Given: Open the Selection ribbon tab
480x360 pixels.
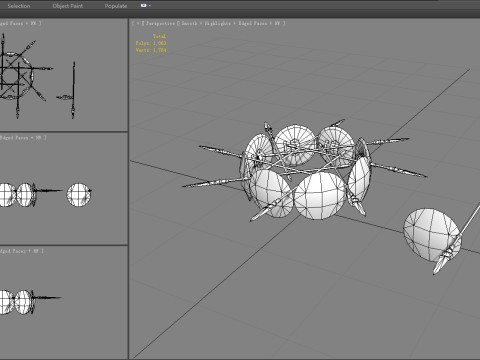Looking at the screenshot, I should pos(19,6).
